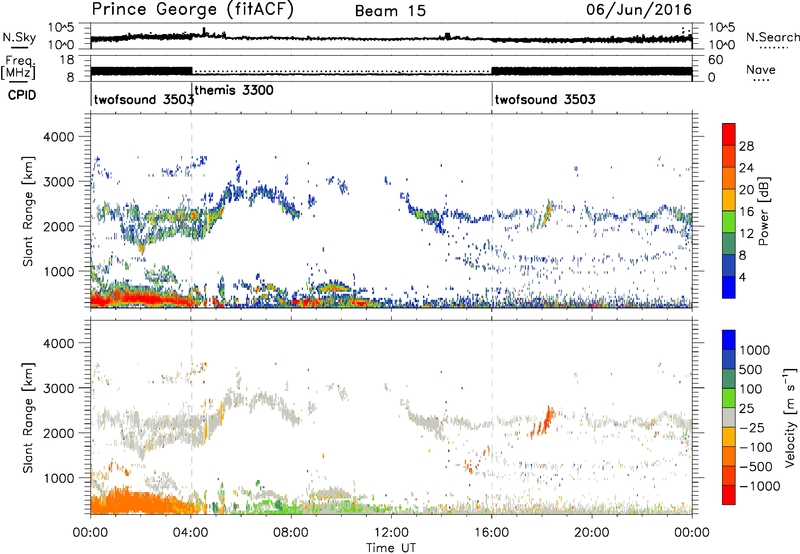800x554 pixels.
Task: Click the "60" tick on the Nave axis
Action: (x=715, y=60)
